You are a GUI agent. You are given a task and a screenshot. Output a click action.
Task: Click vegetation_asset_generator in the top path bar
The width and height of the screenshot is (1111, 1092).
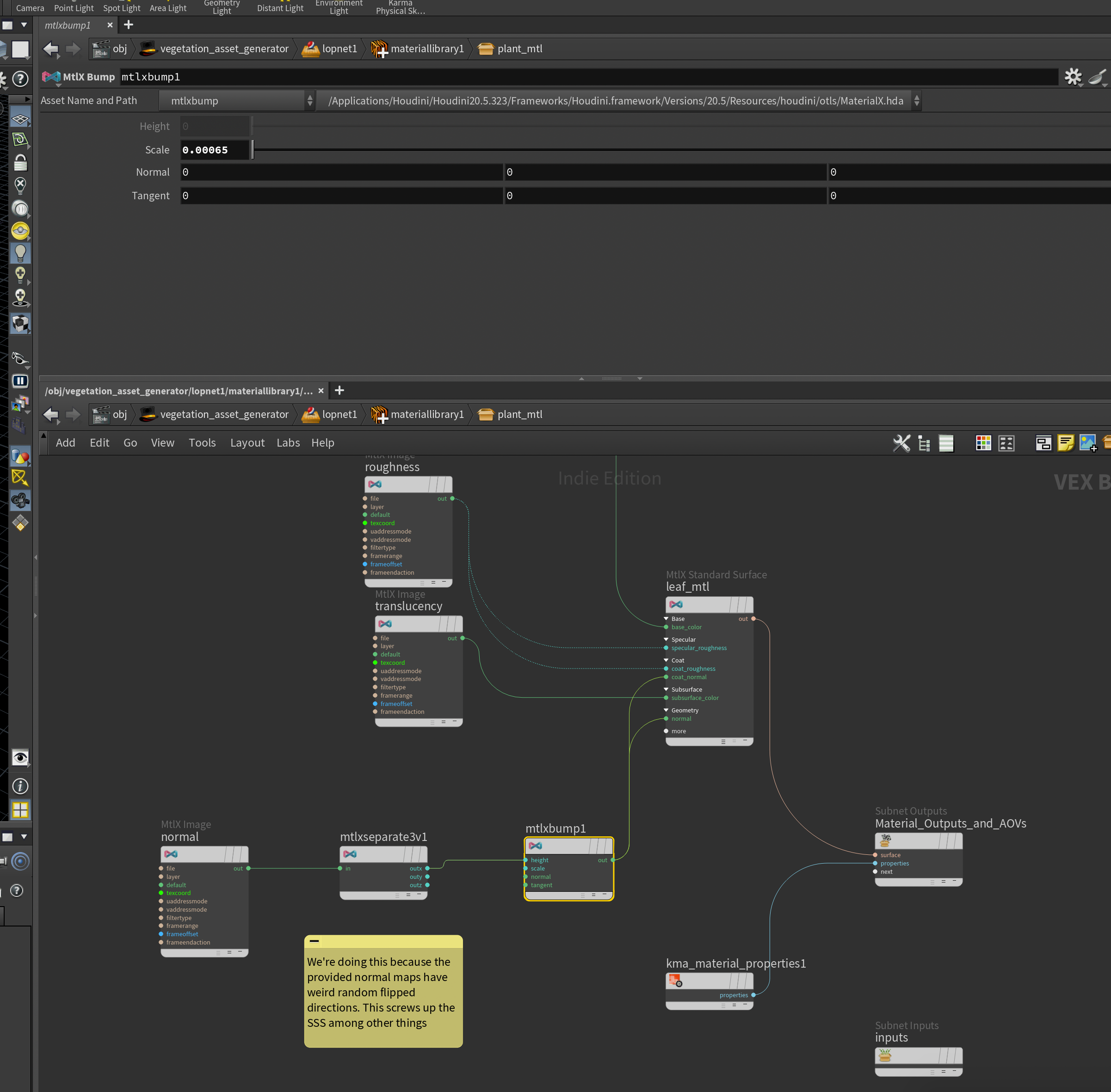click(x=224, y=49)
